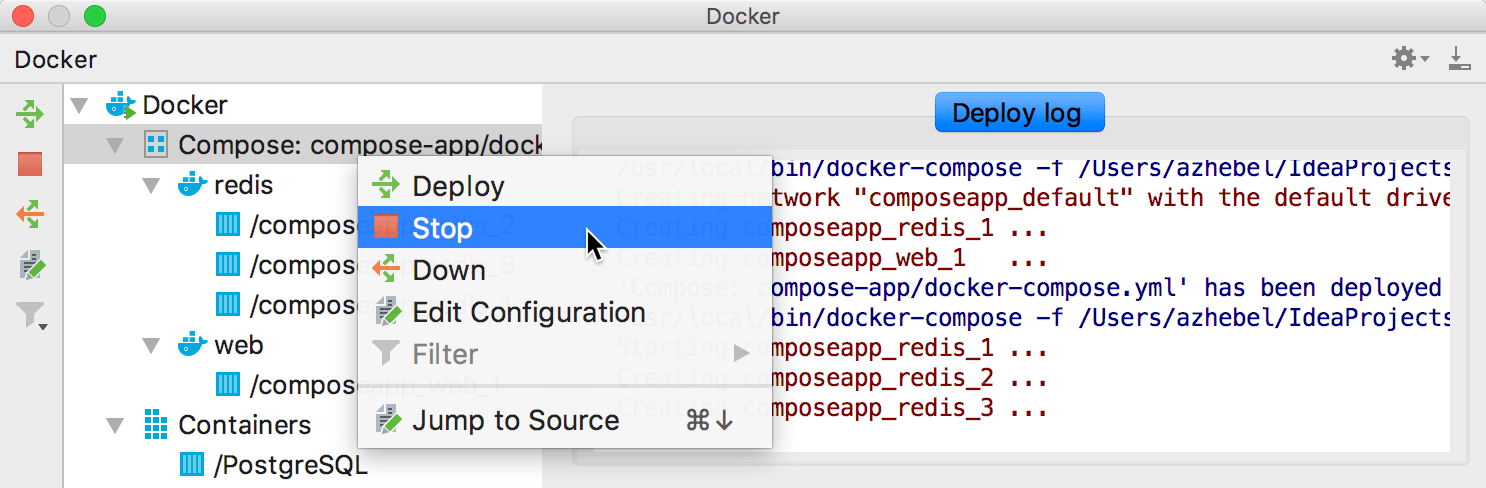Screen dimensions: 1486x488
Task: Click Jump to Source menu entry
Action: [515, 420]
